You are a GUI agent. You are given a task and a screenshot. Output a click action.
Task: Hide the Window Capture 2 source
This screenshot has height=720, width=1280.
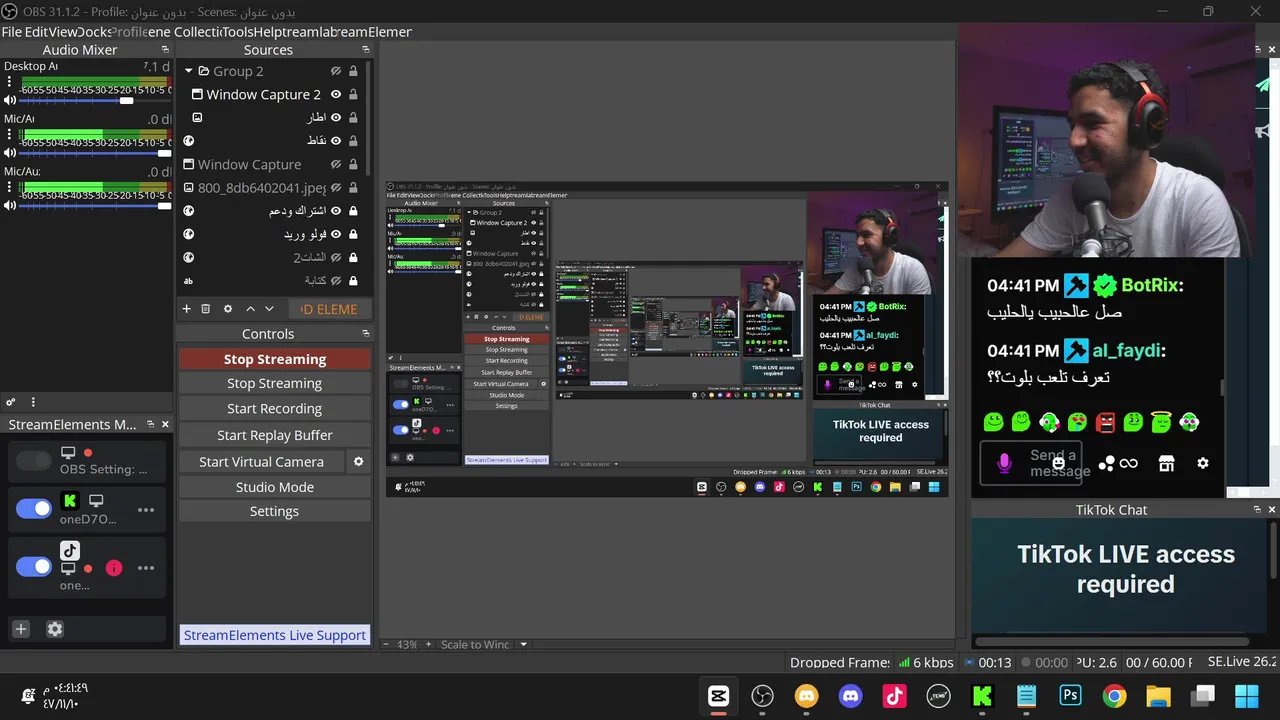(336, 94)
